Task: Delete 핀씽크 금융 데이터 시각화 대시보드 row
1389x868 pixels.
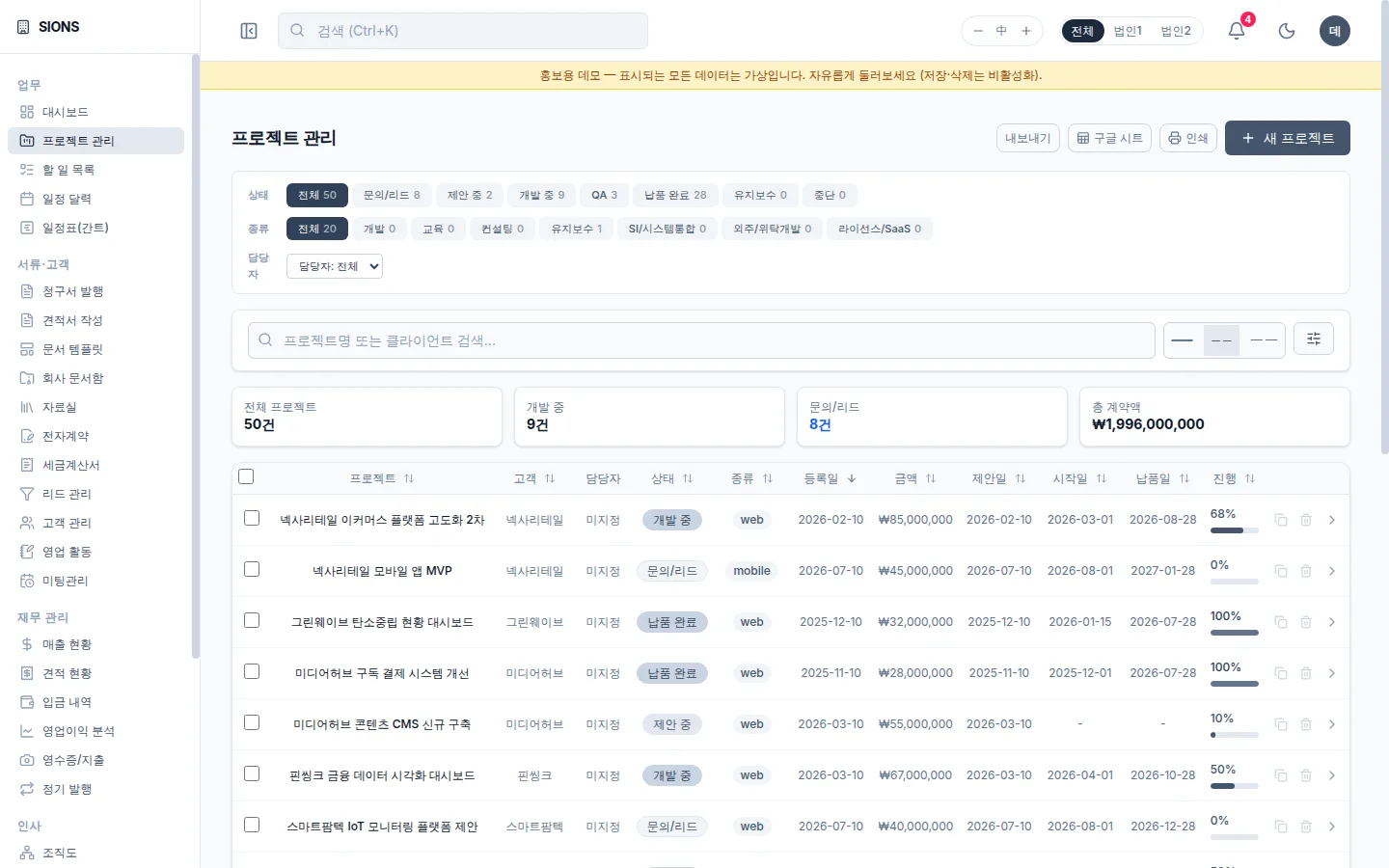Action: (1306, 775)
